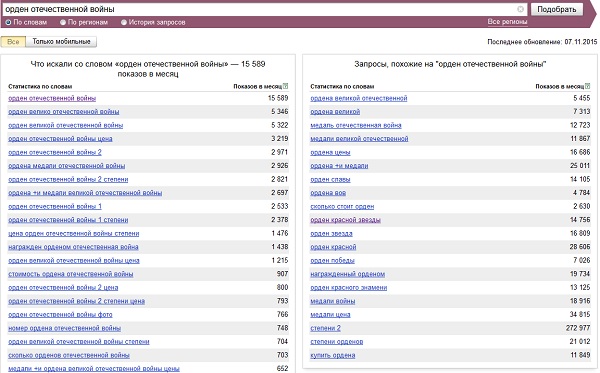Open link орден отечественной войны

click(x=52, y=98)
